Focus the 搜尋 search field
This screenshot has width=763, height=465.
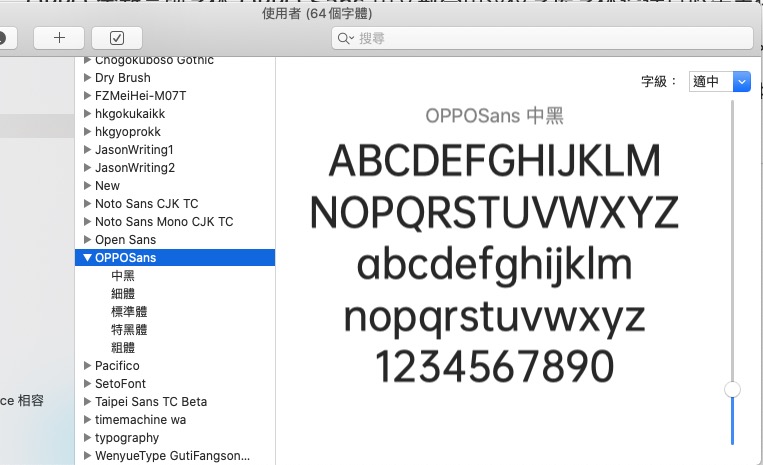point(542,38)
